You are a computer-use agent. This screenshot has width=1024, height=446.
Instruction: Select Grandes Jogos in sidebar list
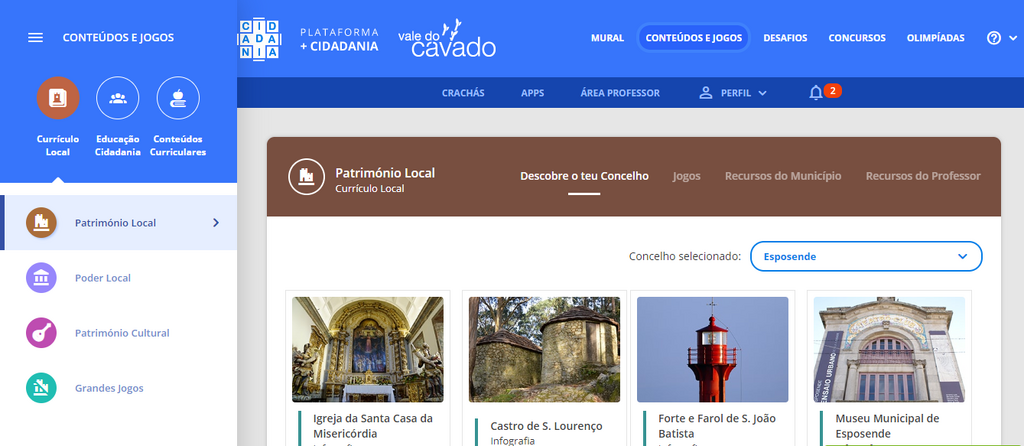coord(109,388)
